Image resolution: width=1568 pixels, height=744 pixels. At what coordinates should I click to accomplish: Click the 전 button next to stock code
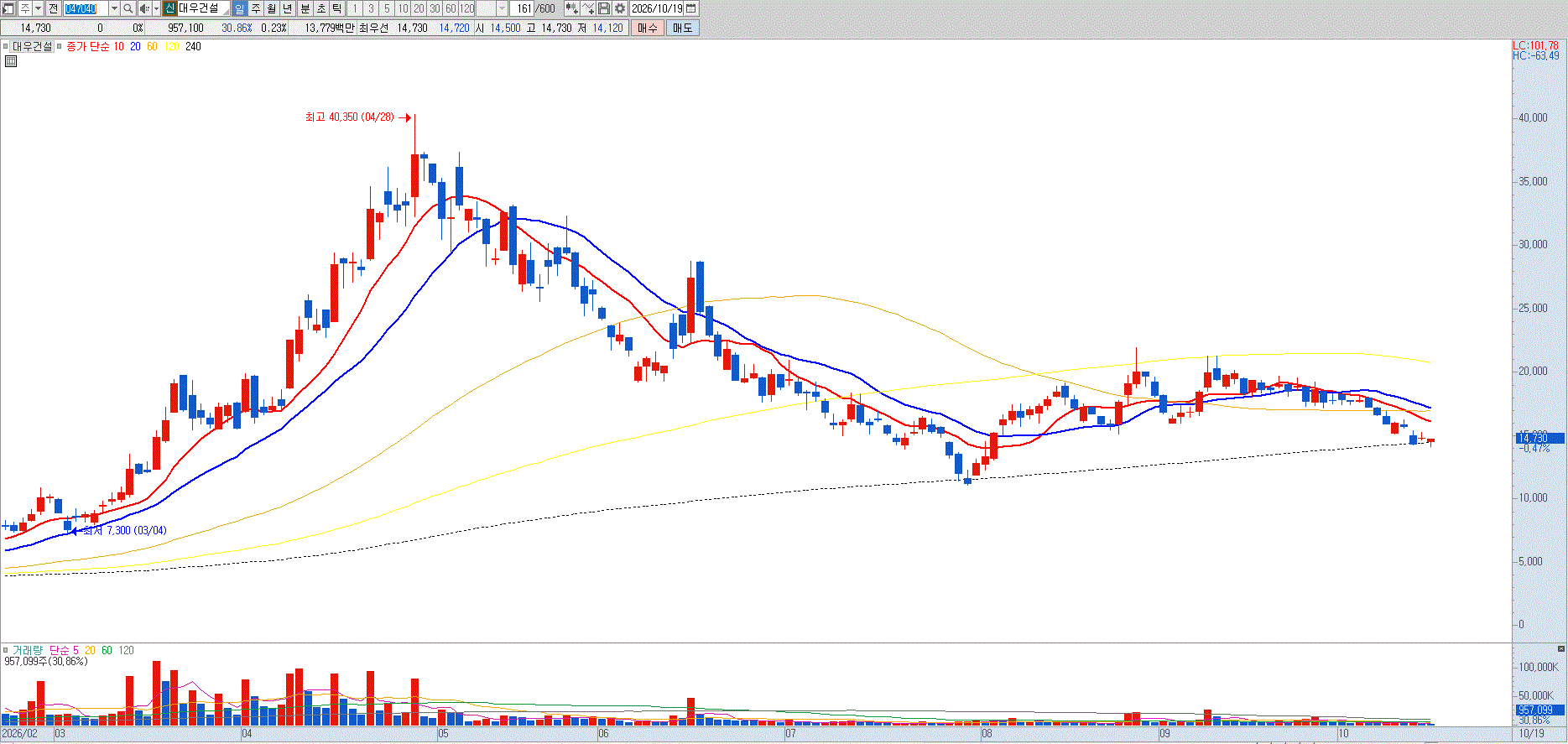(x=53, y=8)
